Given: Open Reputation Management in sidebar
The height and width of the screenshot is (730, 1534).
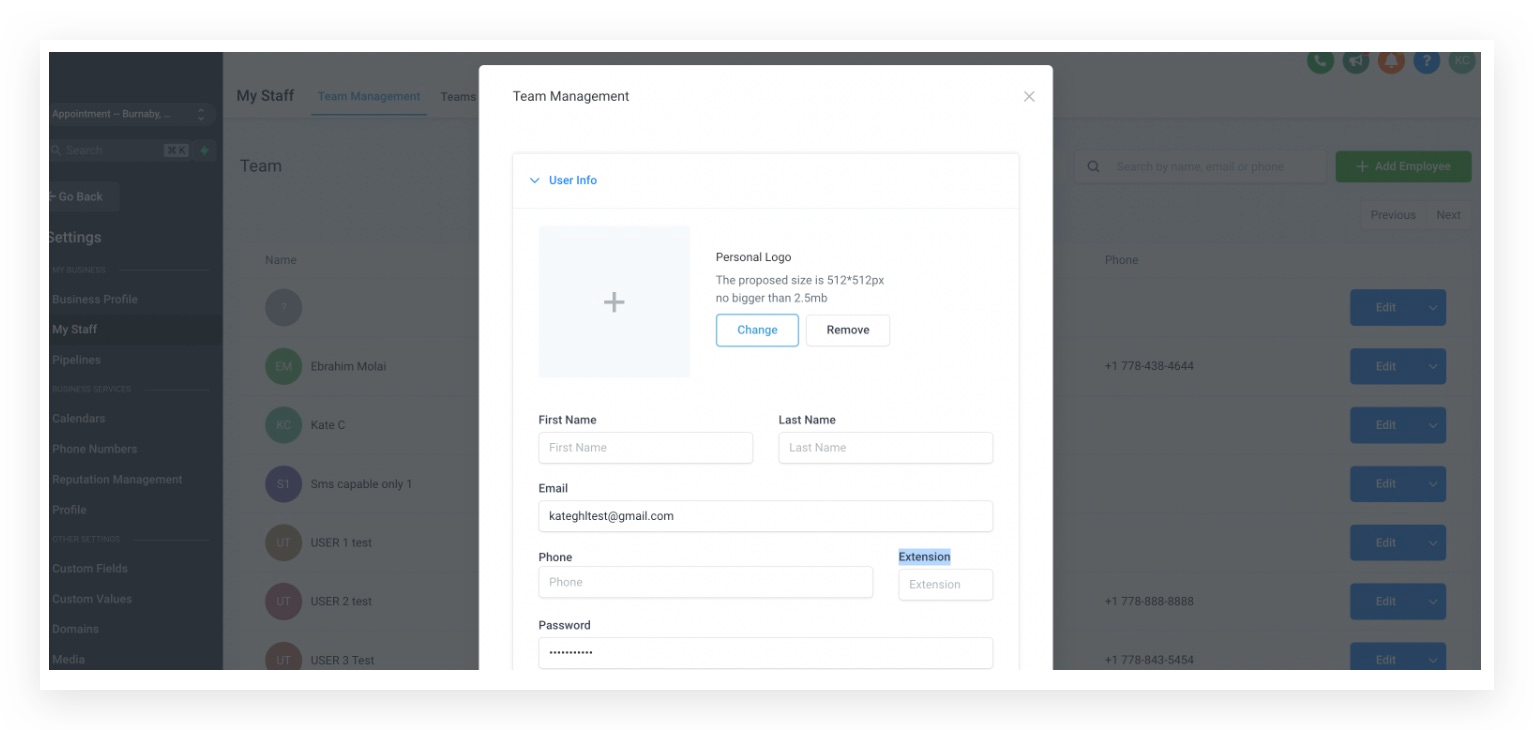Looking at the screenshot, I should point(117,480).
